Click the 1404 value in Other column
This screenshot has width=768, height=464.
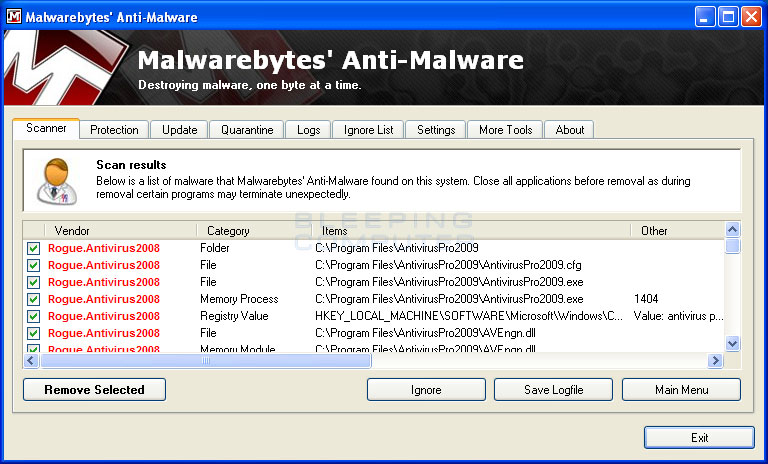pos(646,299)
